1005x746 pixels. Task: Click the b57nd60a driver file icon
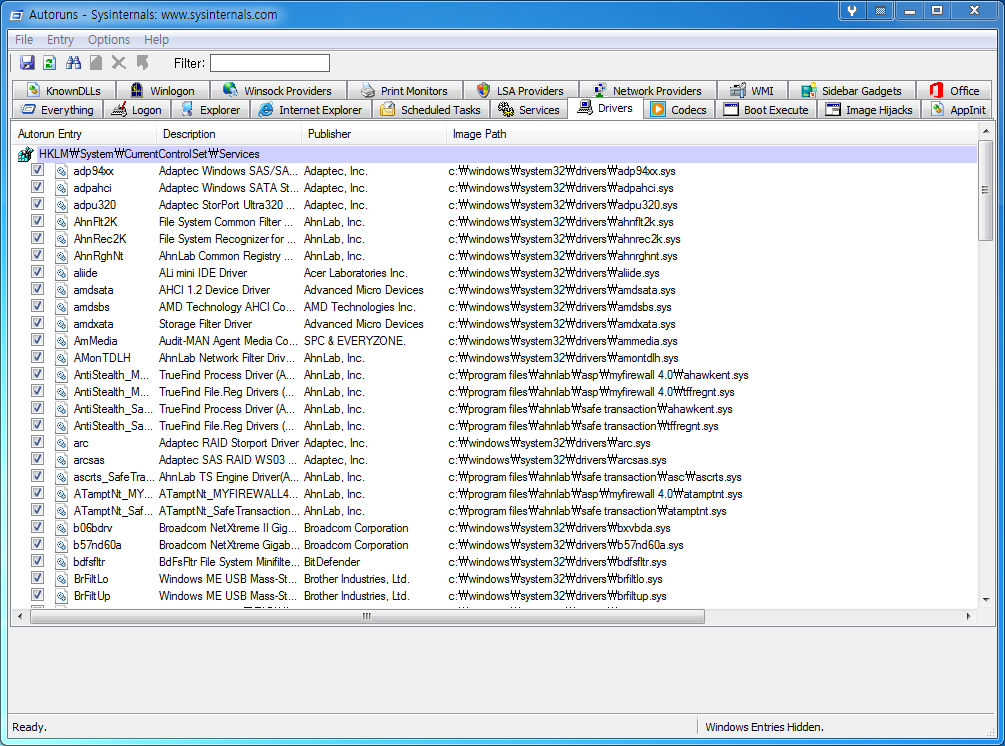(x=62, y=545)
